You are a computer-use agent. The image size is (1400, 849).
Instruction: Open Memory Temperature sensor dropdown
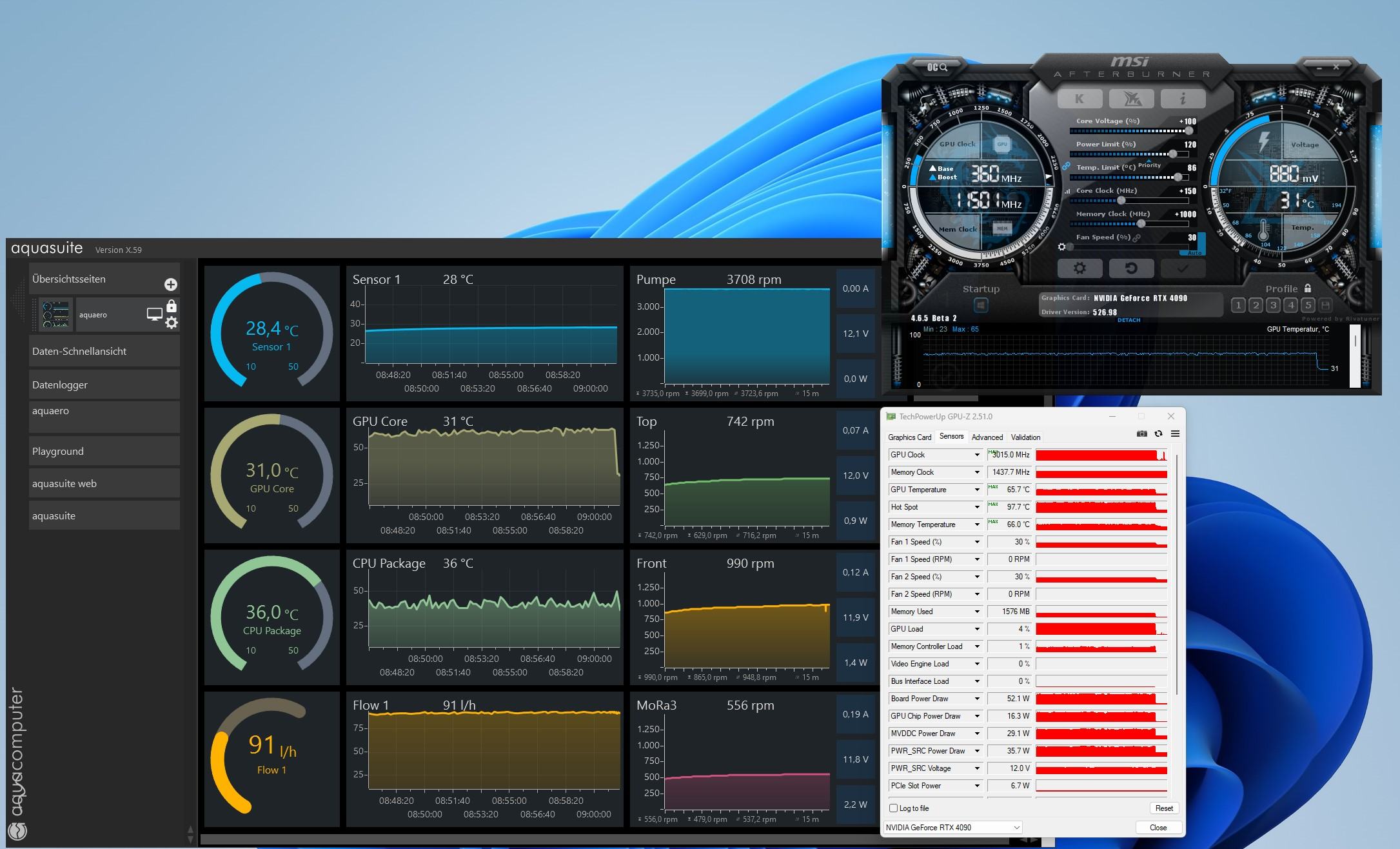[x=977, y=524]
